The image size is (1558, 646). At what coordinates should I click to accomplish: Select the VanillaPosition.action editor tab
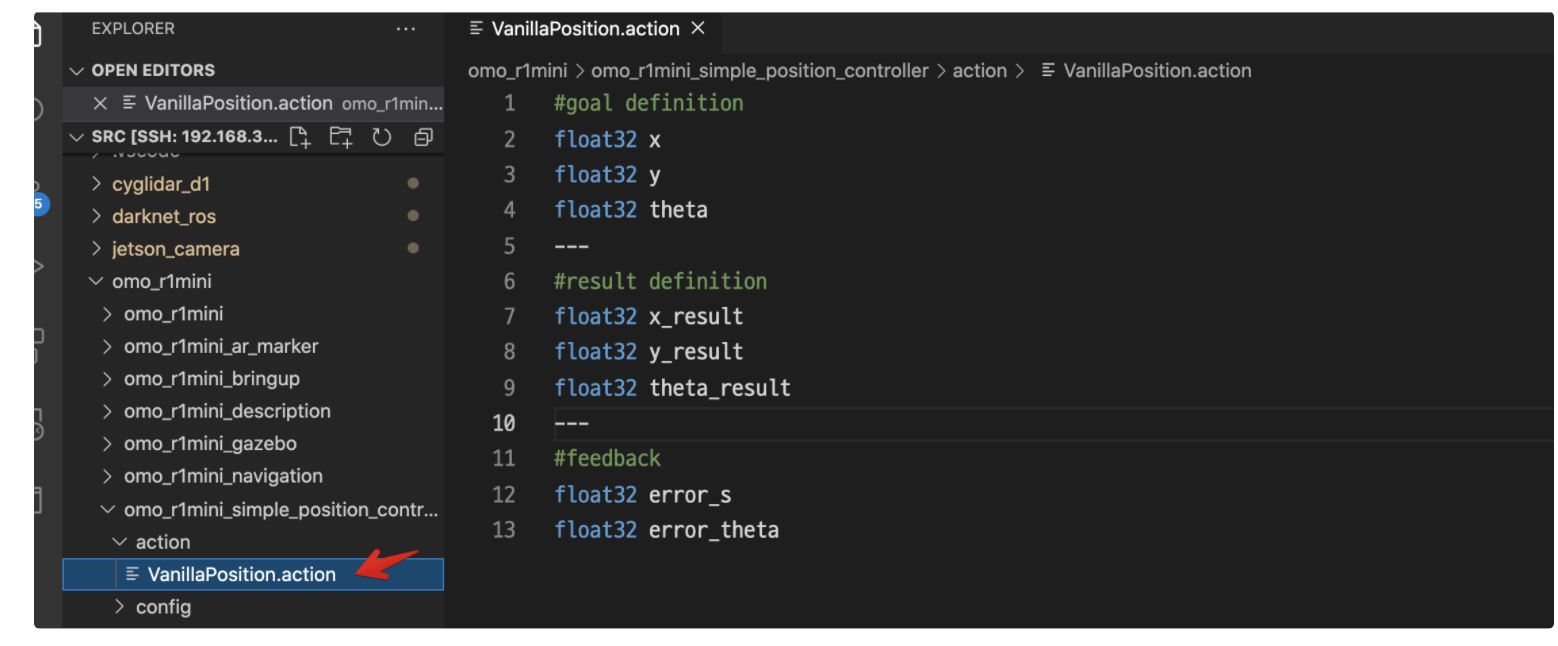click(584, 29)
